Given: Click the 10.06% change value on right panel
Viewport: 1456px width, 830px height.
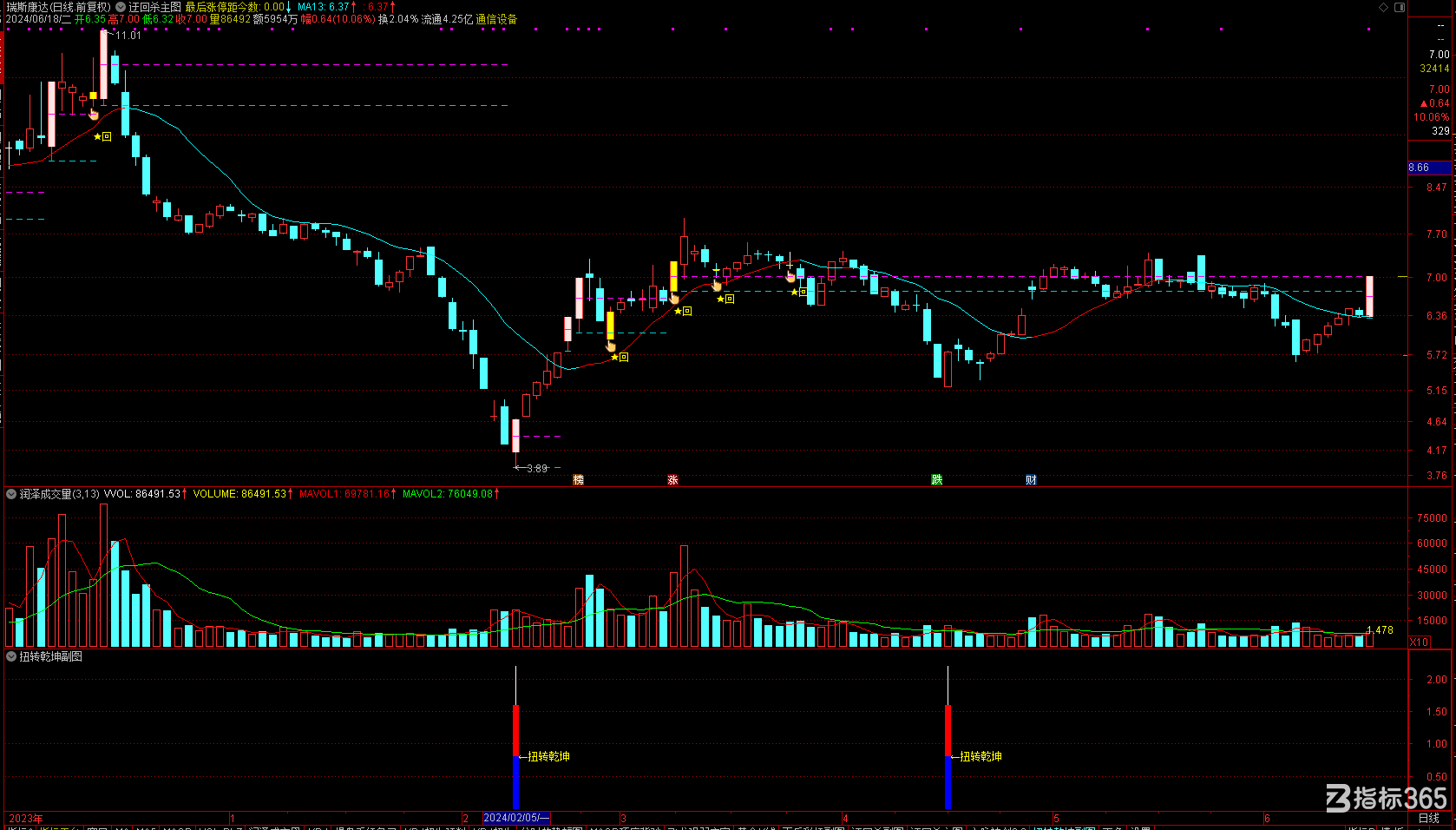Looking at the screenshot, I should tap(1432, 117).
